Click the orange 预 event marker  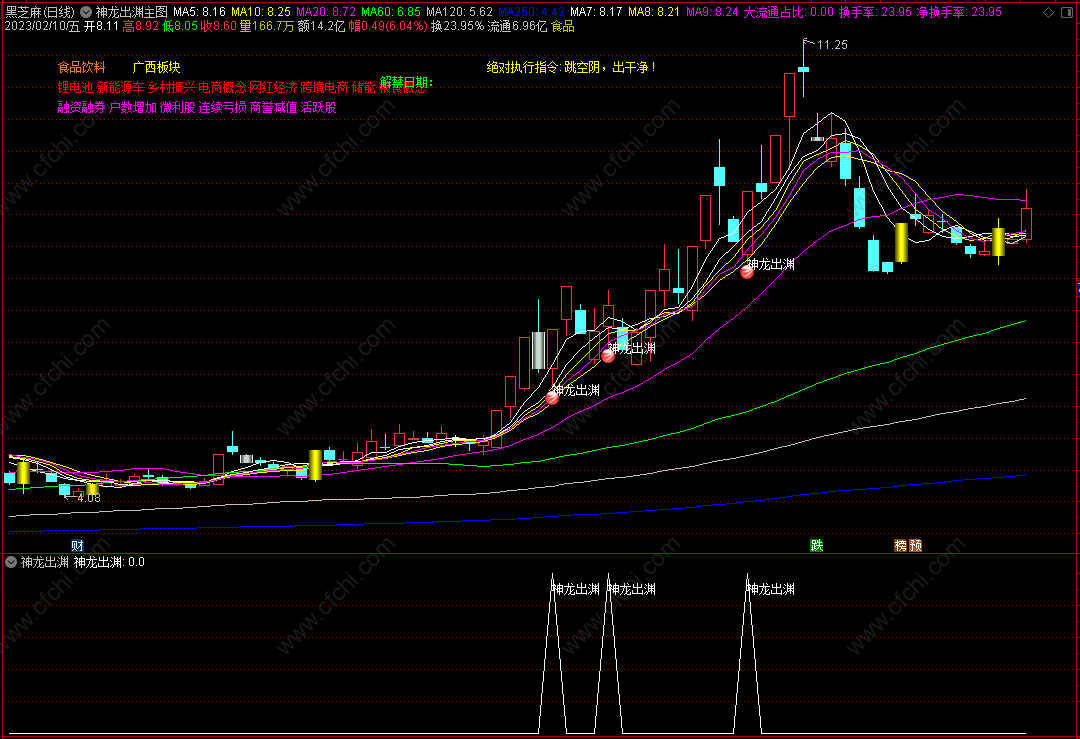915,545
